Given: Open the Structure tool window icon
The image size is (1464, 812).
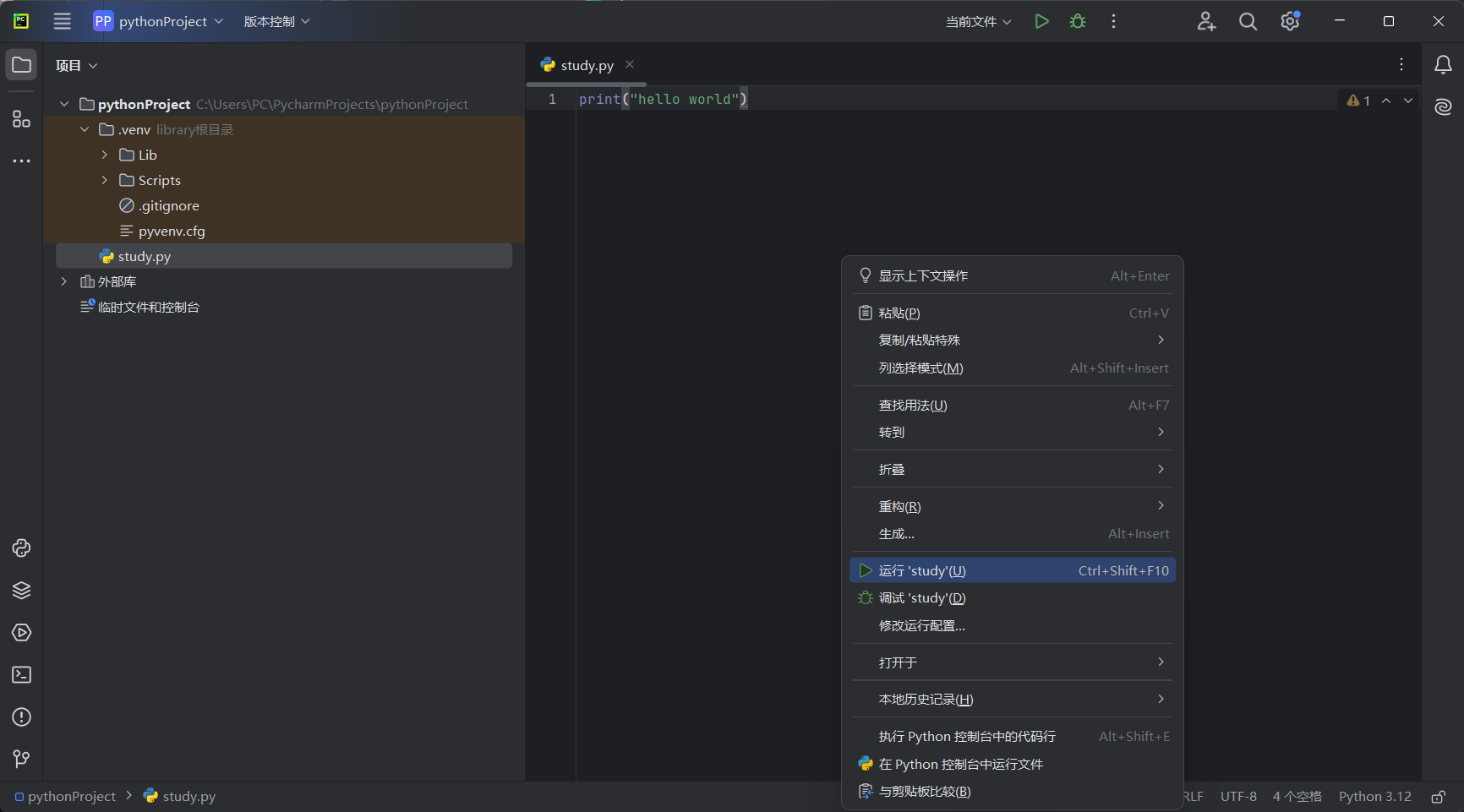Looking at the screenshot, I should tap(21, 119).
